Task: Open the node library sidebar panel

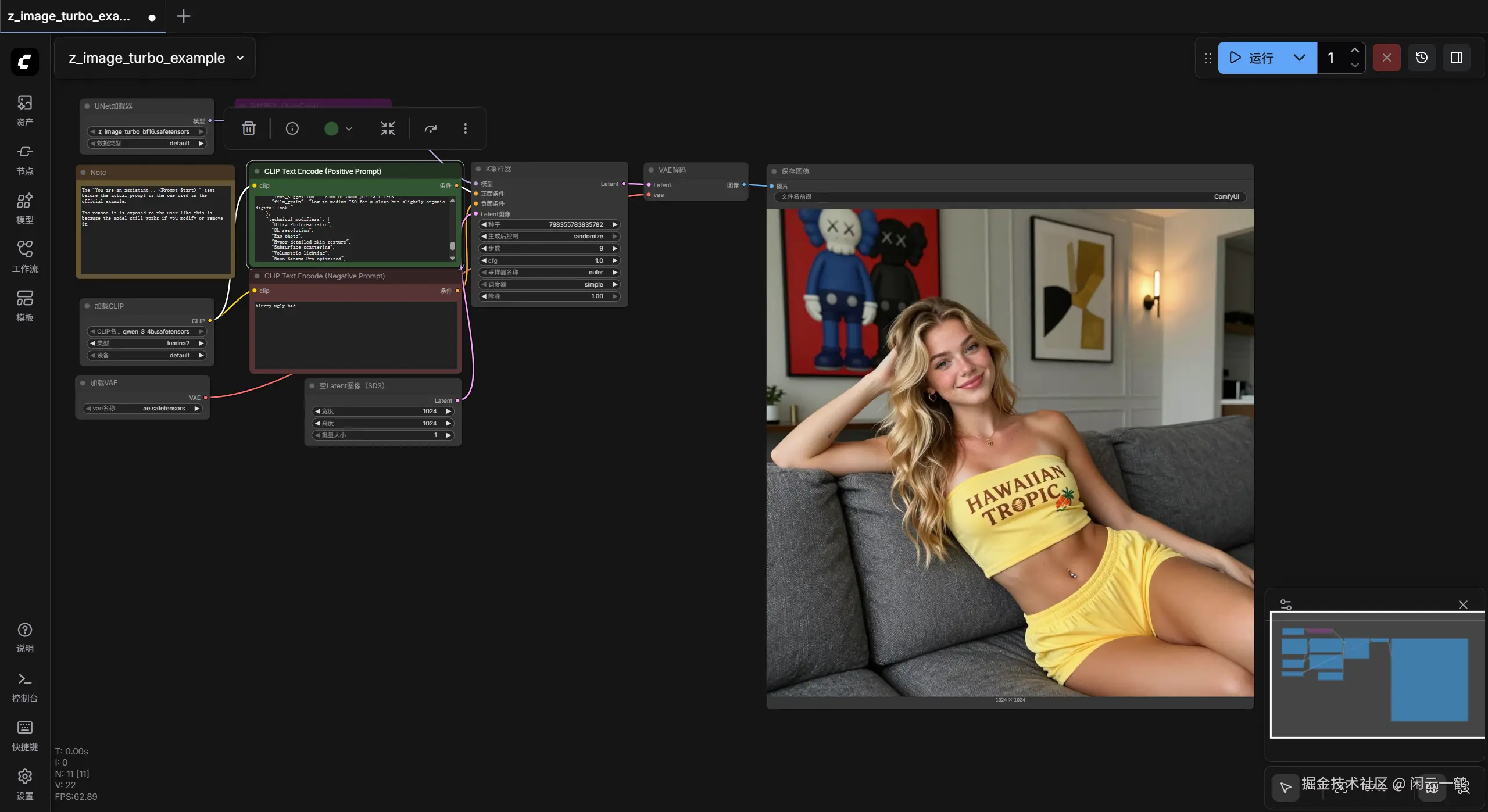Action: point(24,159)
